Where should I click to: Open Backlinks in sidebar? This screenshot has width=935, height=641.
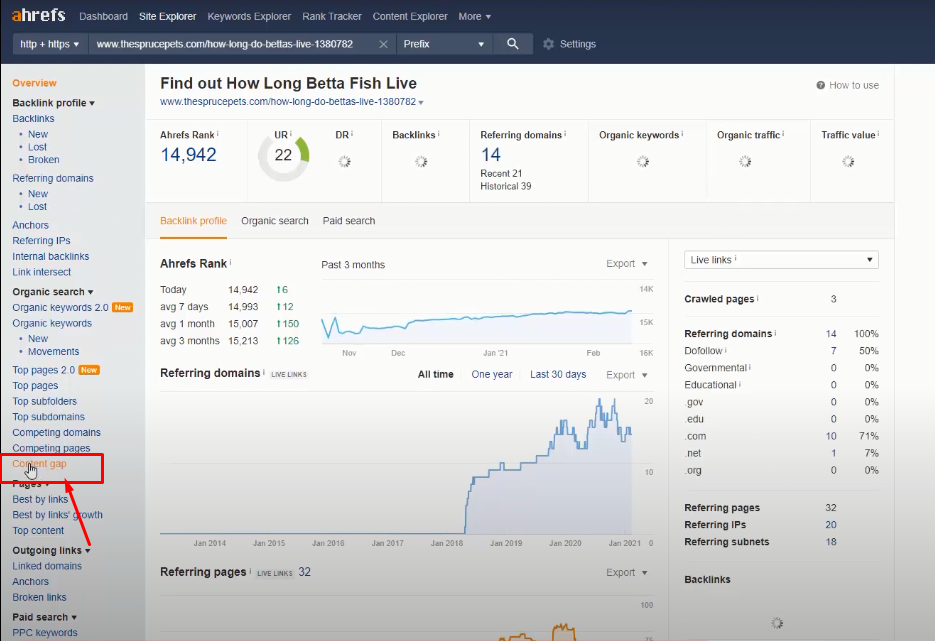coord(33,119)
